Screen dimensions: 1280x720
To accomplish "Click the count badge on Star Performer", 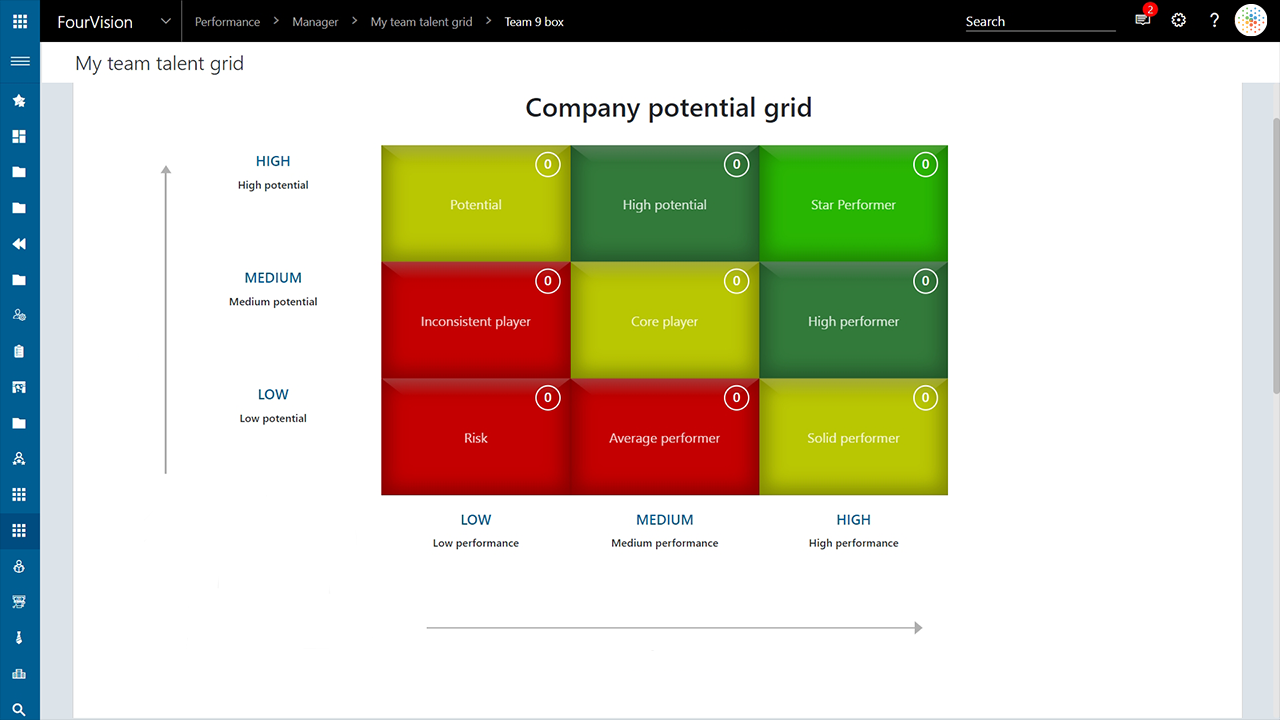I will tap(925, 164).
